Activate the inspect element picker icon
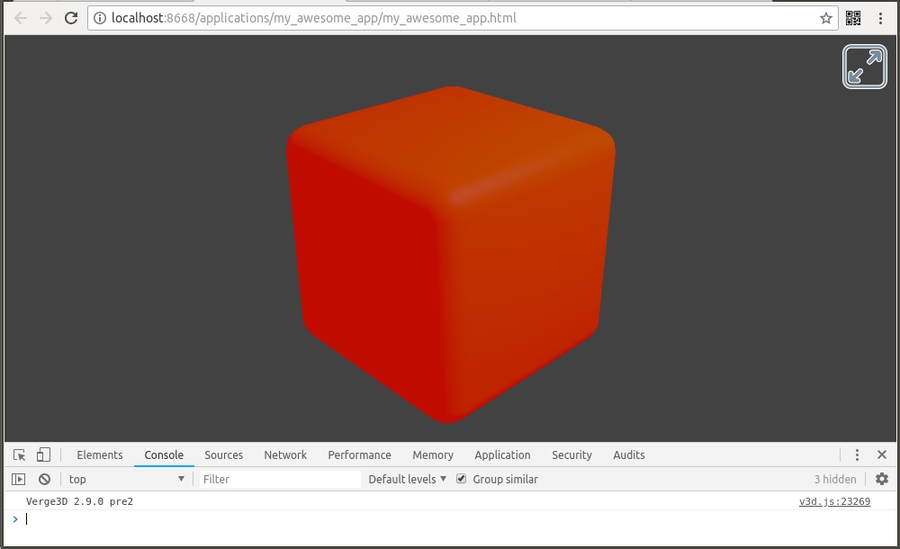Image resolution: width=900 pixels, height=549 pixels. (x=19, y=455)
